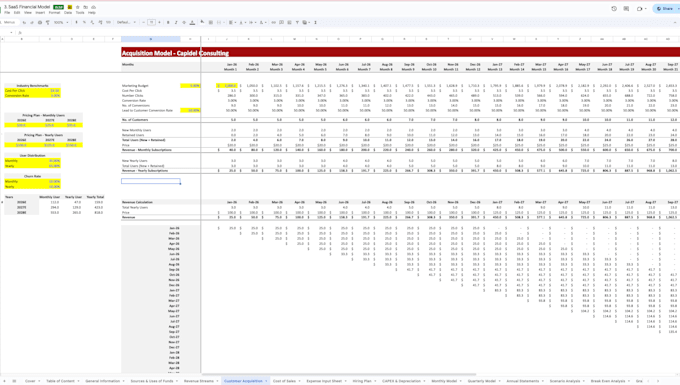680x385 pixels.
Task: Open the borders tool
Action: (210, 22)
